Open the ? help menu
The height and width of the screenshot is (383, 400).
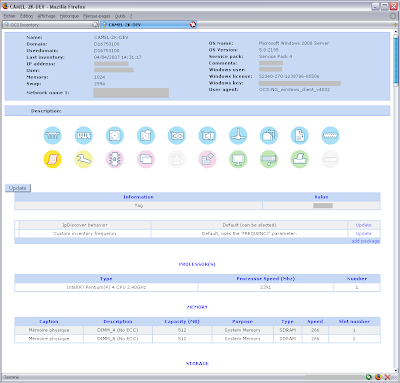coord(131,16)
